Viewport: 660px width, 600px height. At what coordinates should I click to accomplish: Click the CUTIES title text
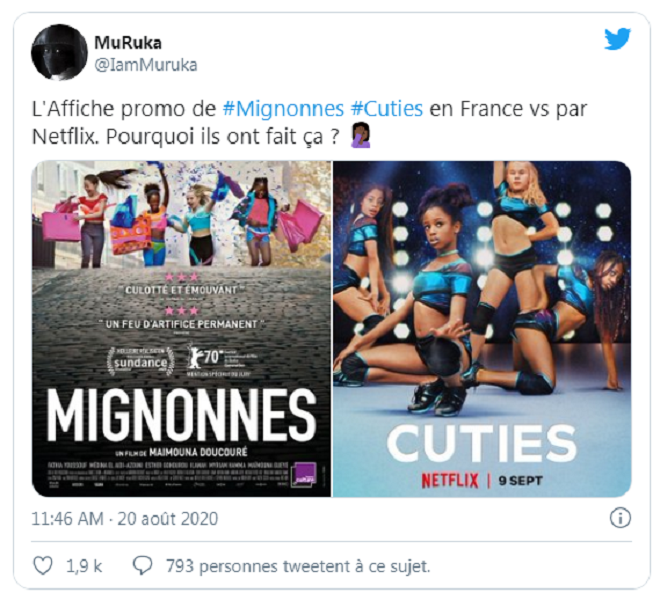(482, 443)
